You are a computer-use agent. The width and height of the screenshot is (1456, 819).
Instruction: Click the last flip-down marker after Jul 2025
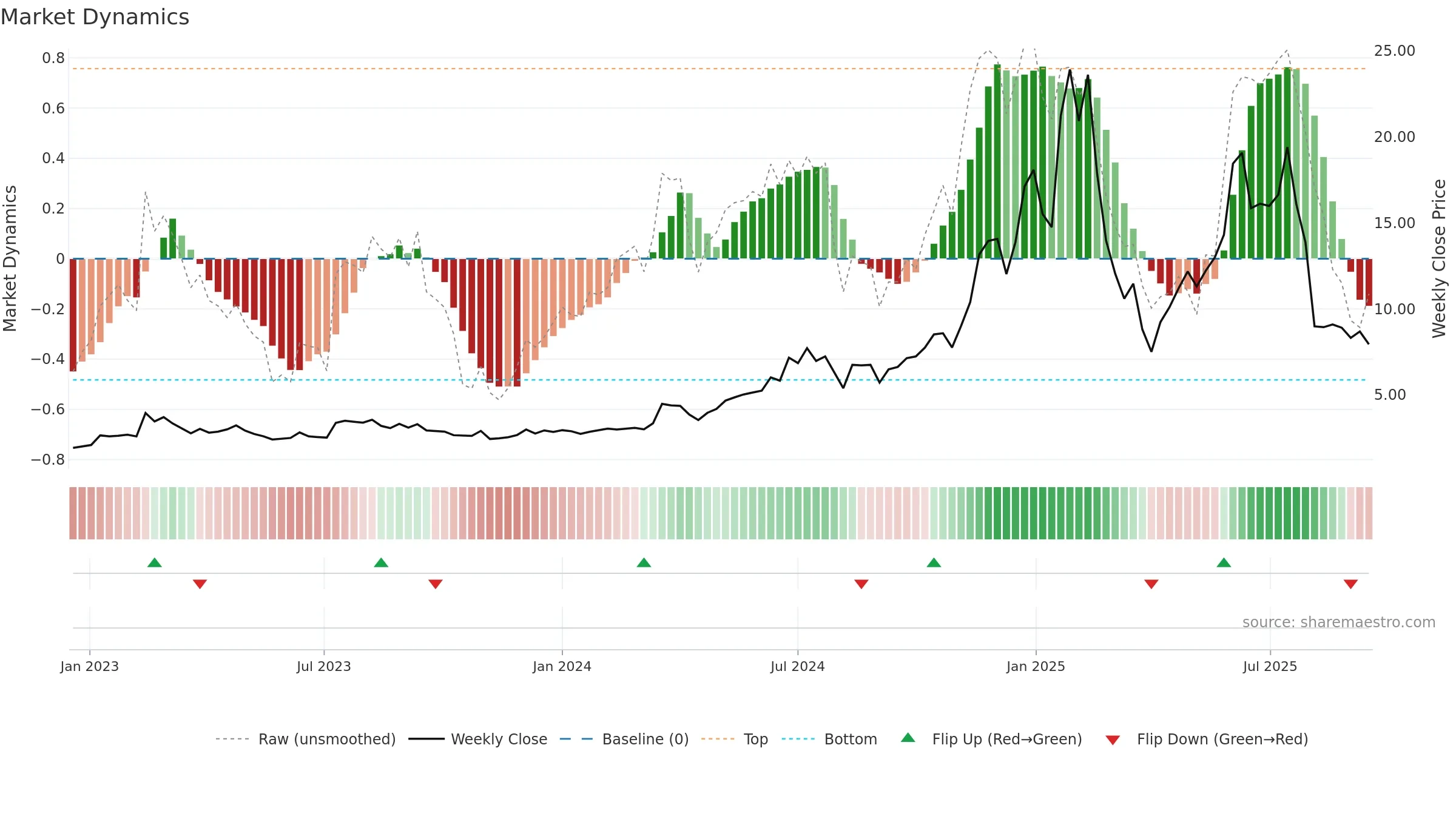[1350, 584]
